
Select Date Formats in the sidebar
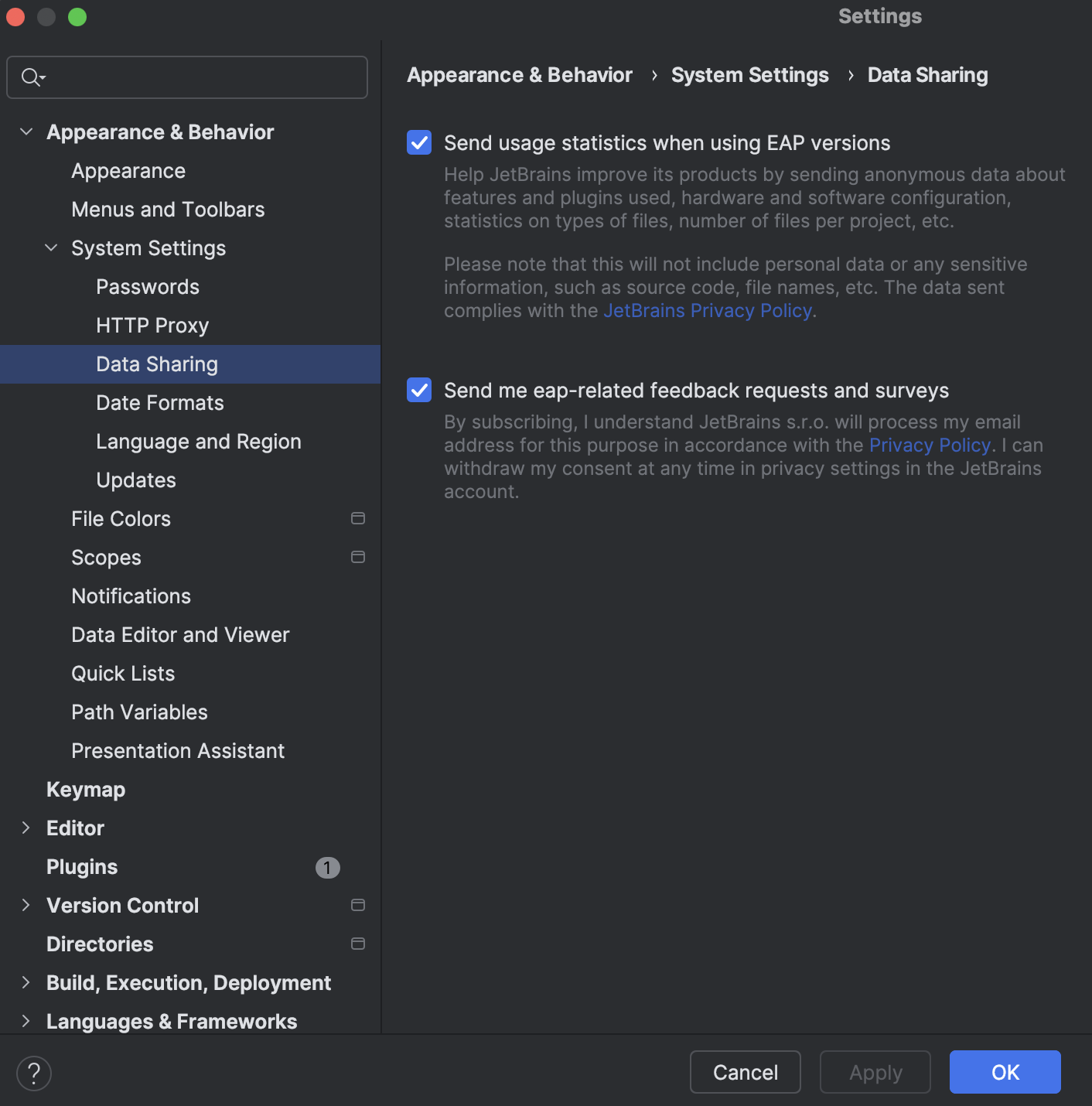pos(159,402)
